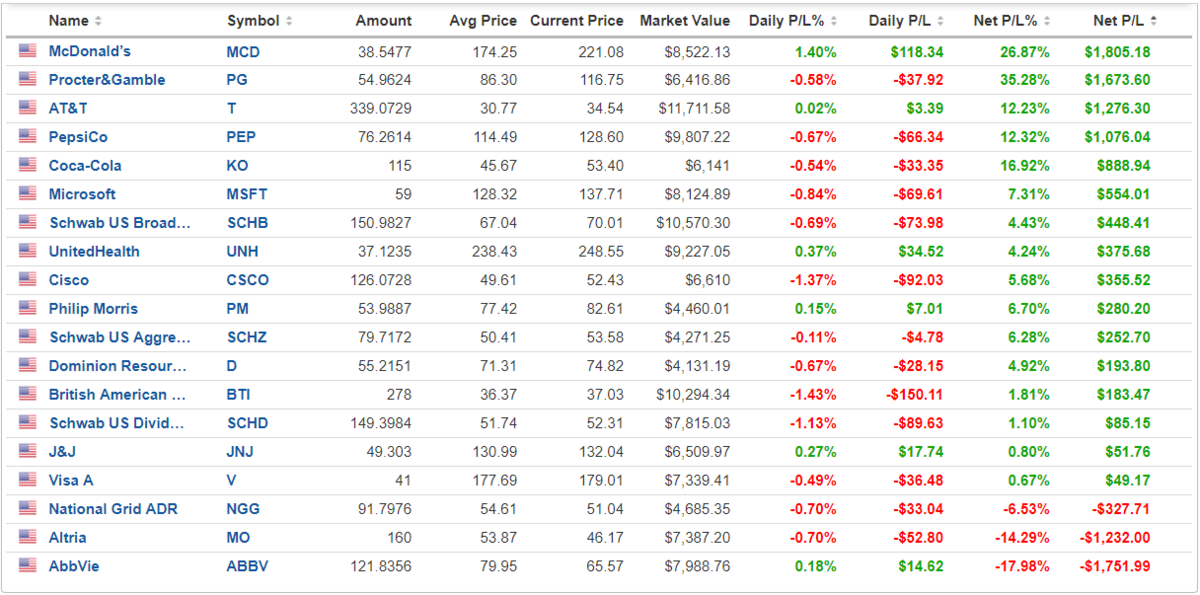The width and height of the screenshot is (1200, 595).
Task: Click the MCD ticker symbol
Action: 244,51
